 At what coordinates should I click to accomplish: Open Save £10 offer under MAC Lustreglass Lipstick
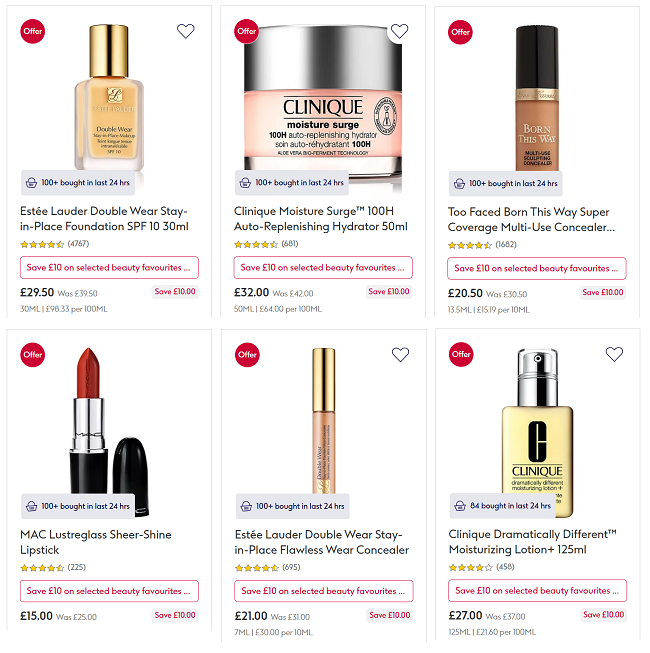coord(109,591)
